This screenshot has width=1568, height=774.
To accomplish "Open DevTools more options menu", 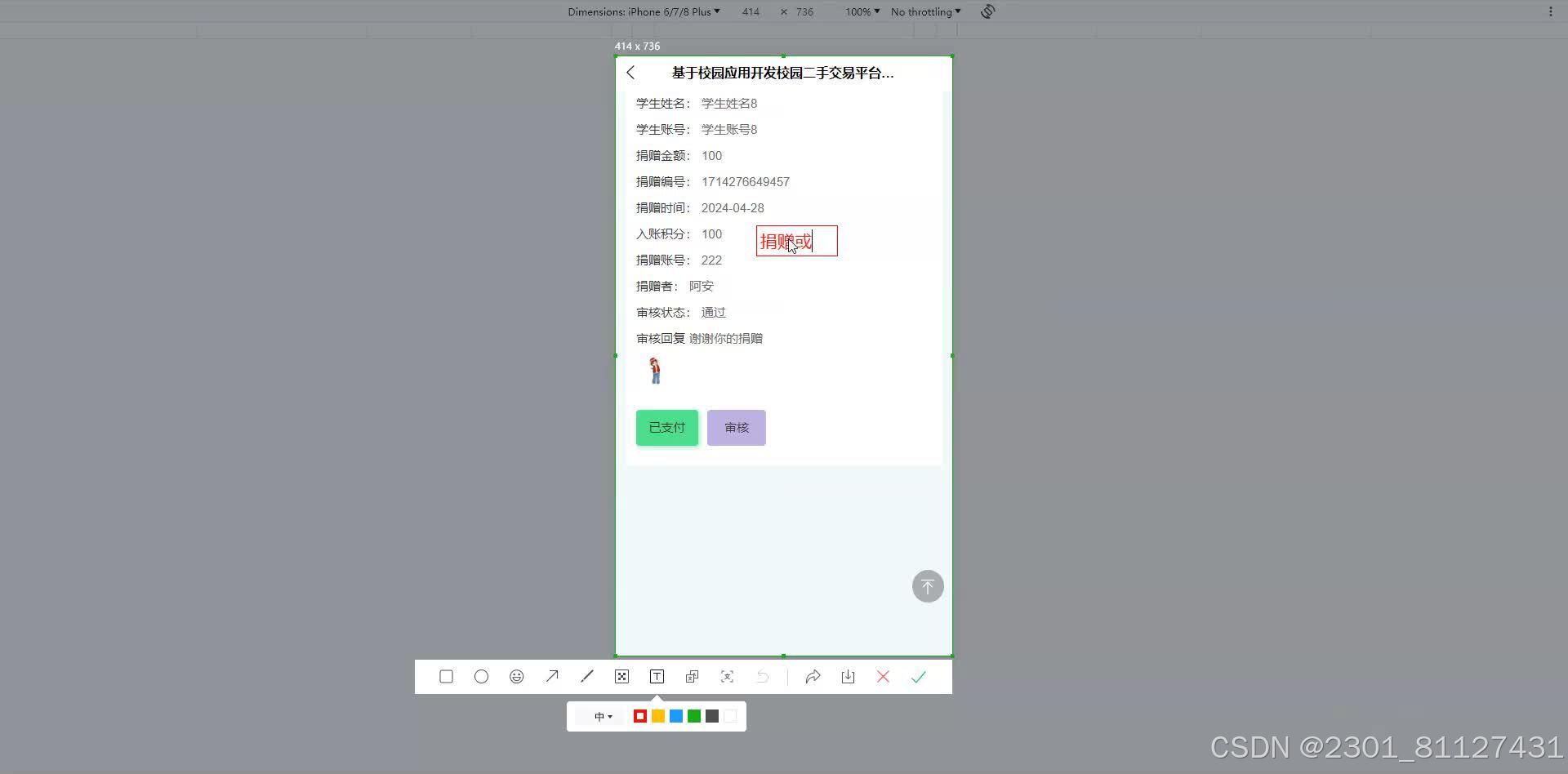I will (1551, 11).
